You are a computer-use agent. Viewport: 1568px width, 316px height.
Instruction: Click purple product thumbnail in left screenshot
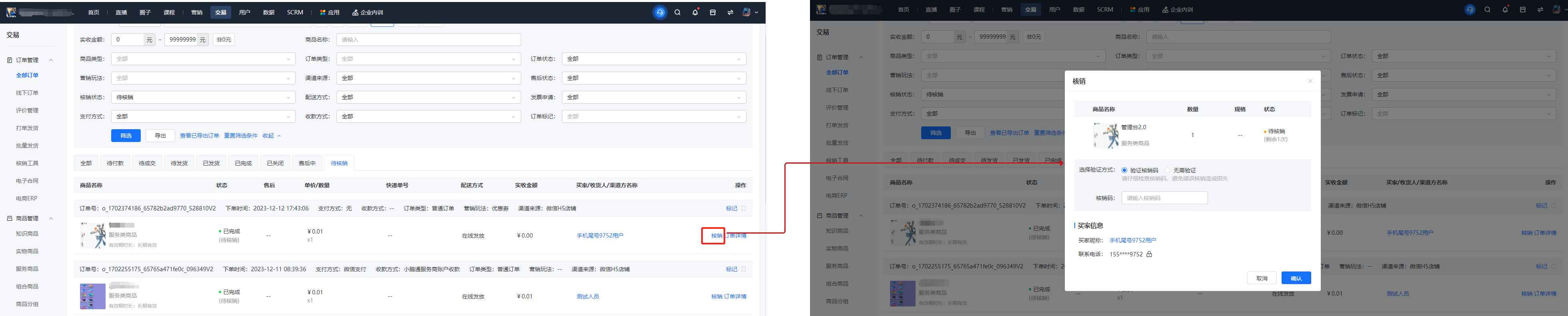tap(92, 296)
